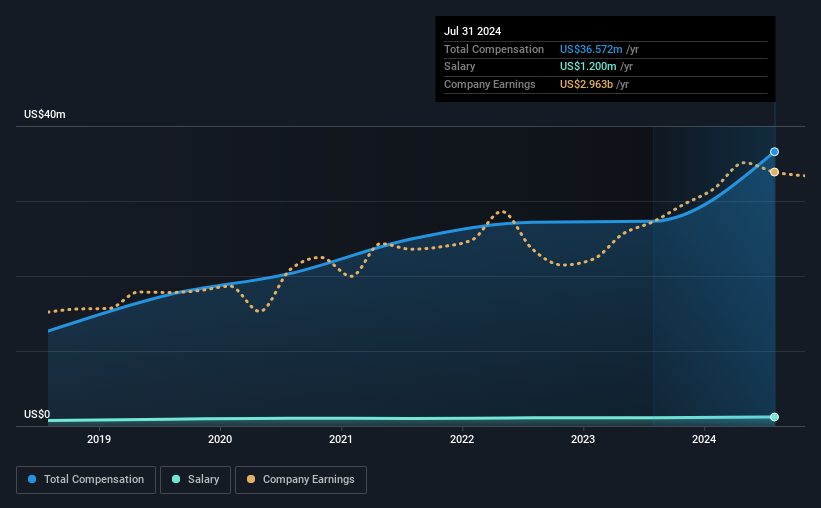Click the Jul 31 2024 tooltip date
Viewport: 821px width, 508px height.
[472, 31]
